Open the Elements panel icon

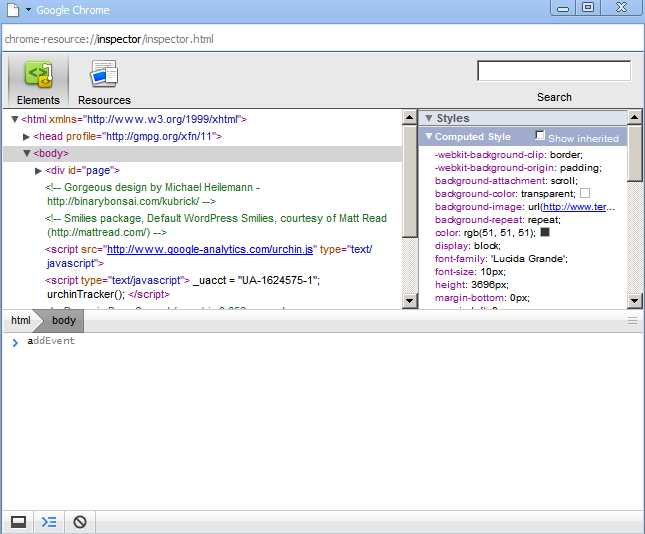(38, 76)
